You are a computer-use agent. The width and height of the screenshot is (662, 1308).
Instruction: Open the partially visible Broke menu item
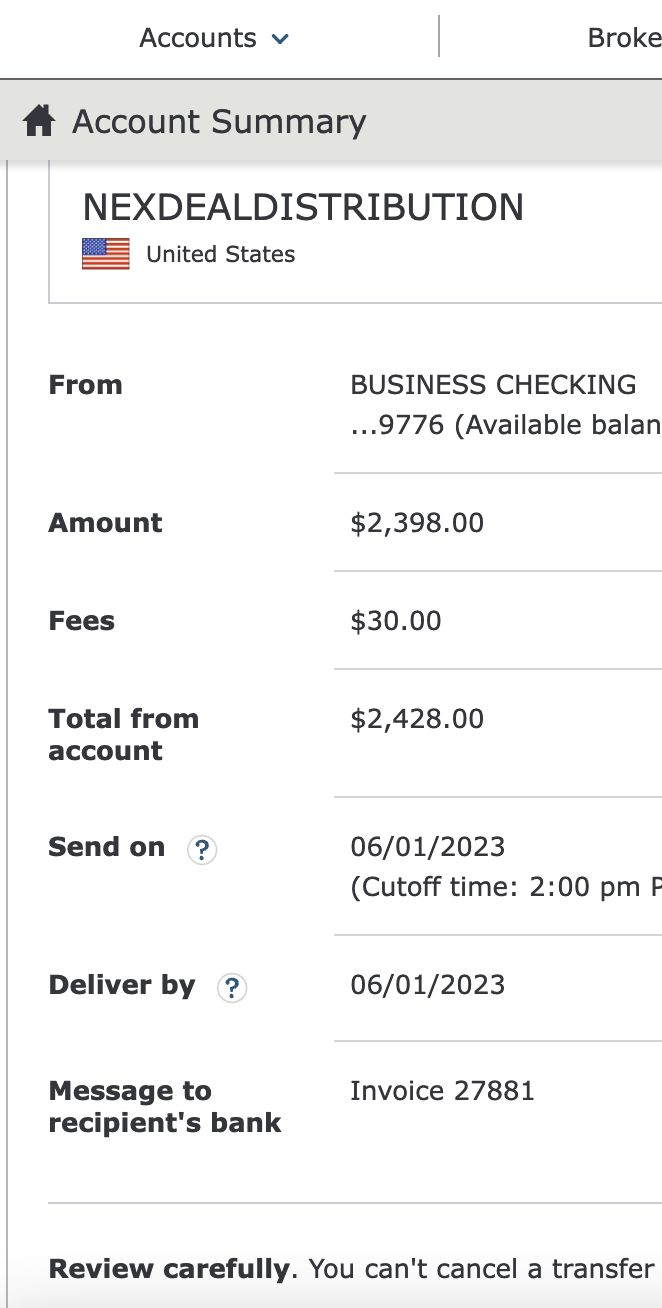(x=624, y=38)
